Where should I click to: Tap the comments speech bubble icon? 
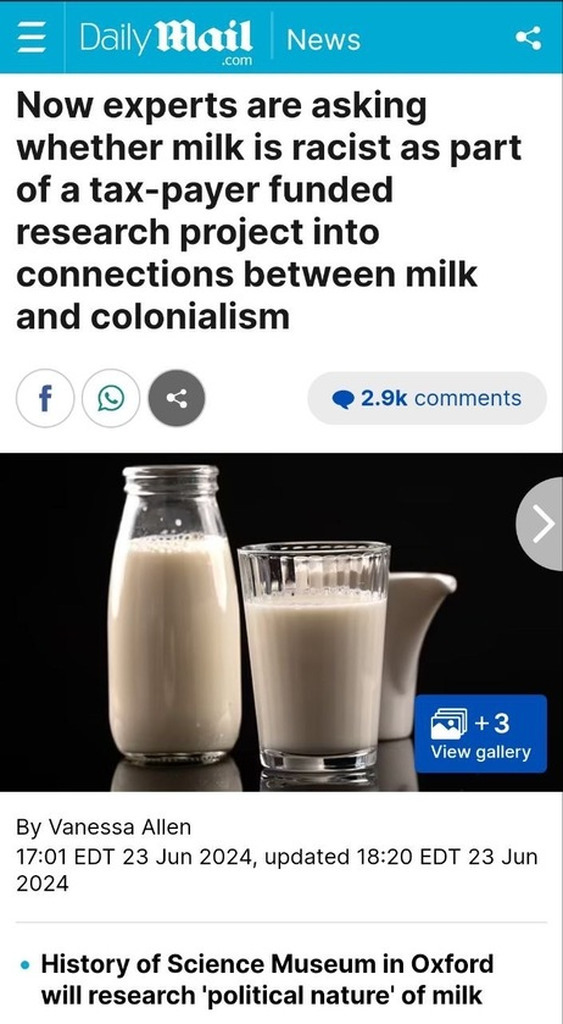pyautogui.click(x=343, y=399)
